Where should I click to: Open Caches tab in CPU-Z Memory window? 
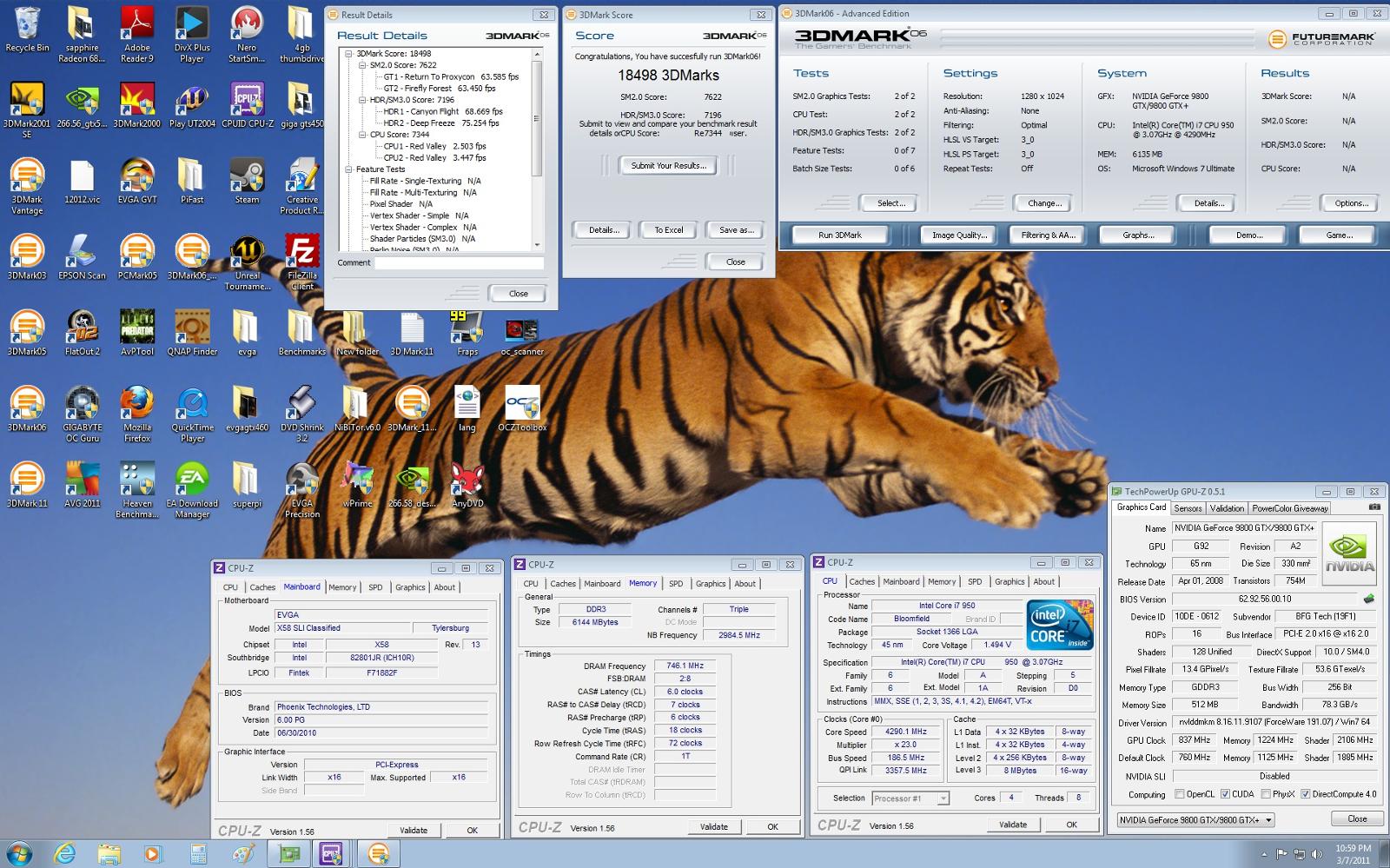point(563,584)
